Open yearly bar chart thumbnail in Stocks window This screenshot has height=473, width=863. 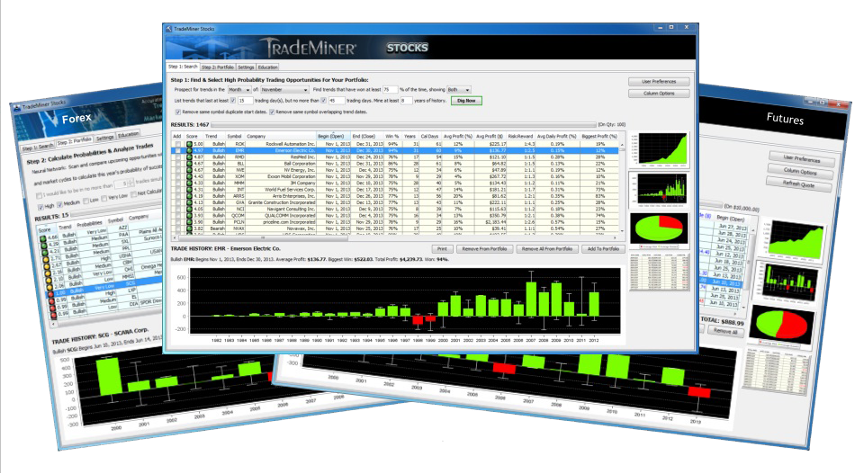659,190
